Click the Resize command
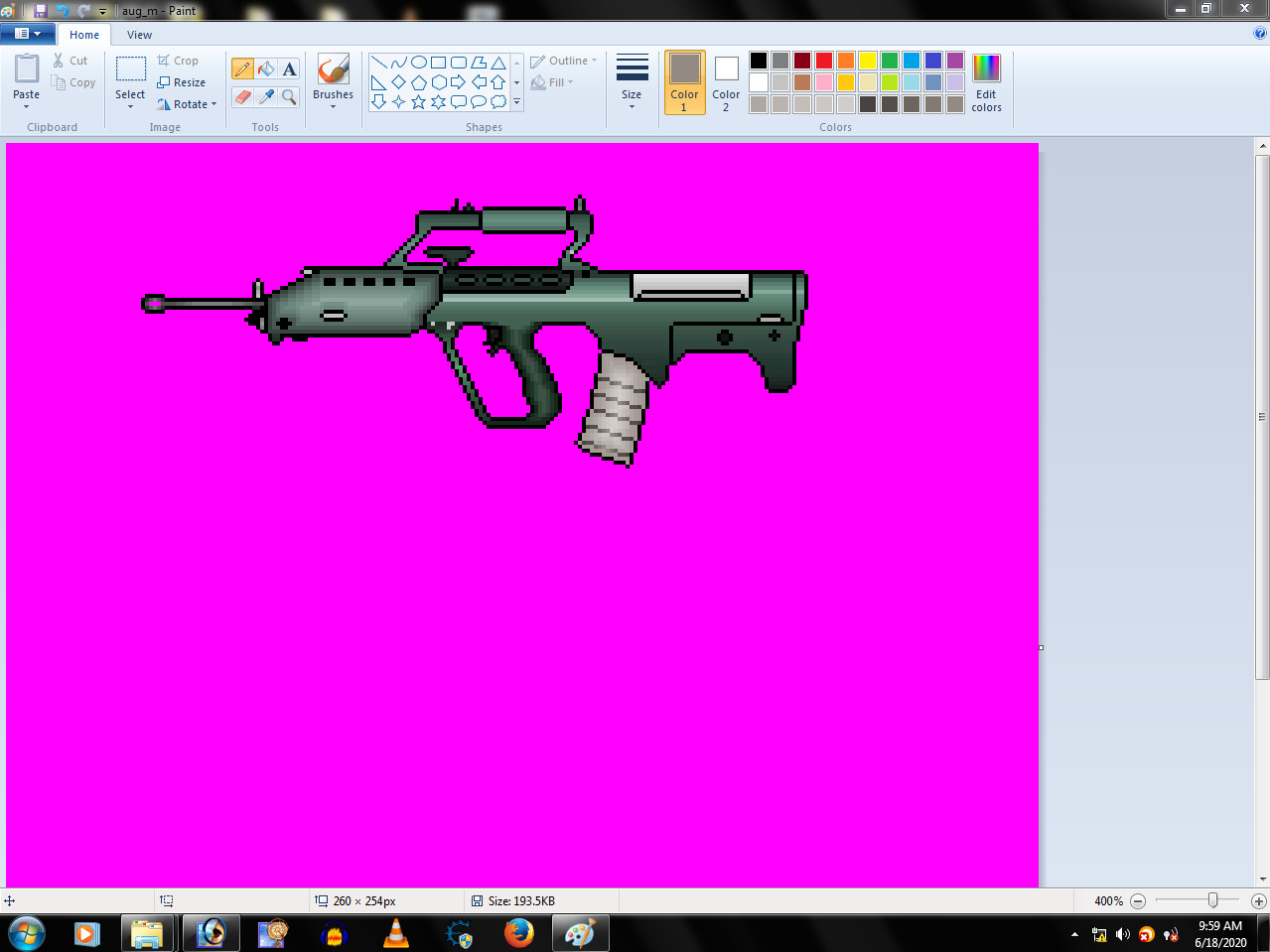1270x952 pixels. coord(183,82)
